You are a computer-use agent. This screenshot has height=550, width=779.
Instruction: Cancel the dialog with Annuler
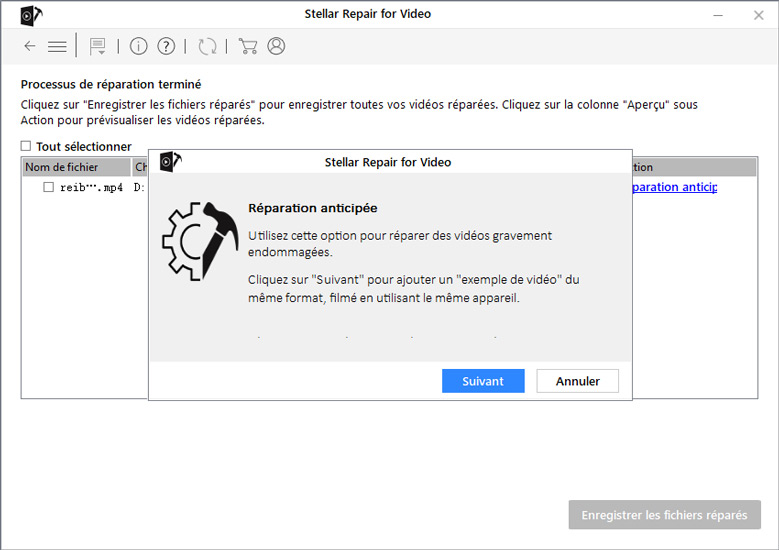(577, 381)
